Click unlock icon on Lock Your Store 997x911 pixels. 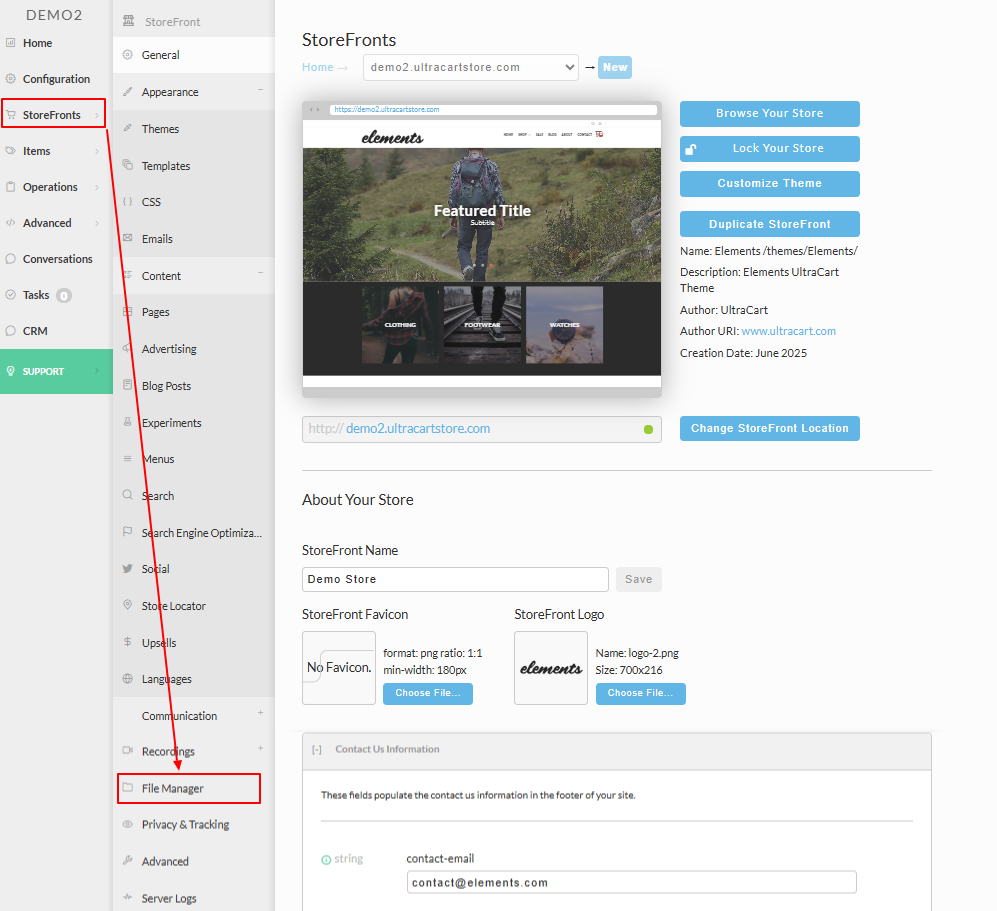[691, 149]
